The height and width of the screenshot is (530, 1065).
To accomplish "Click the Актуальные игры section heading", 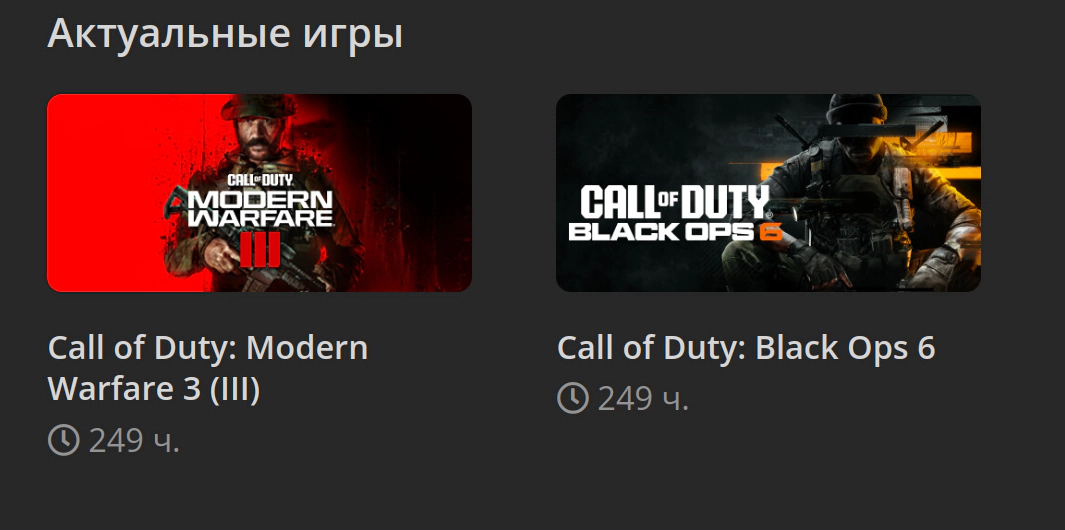I will click(225, 33).
